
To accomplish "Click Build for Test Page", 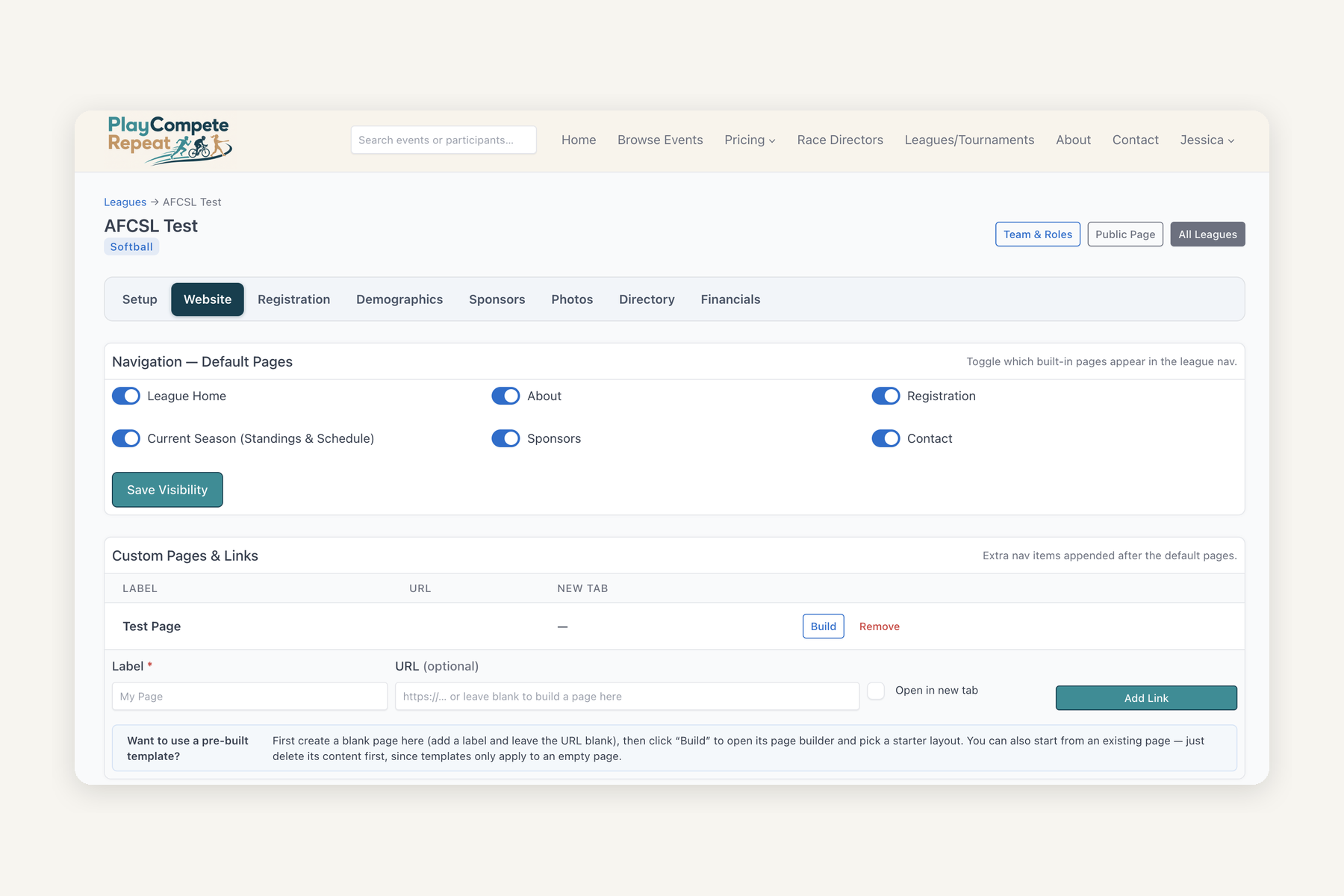I will [823, 626].
